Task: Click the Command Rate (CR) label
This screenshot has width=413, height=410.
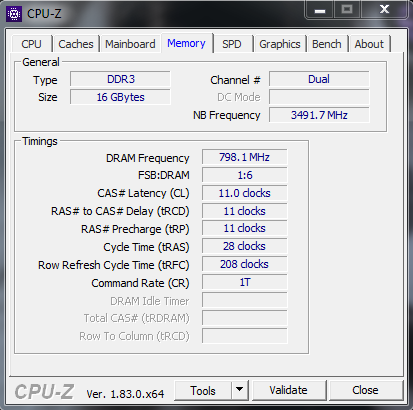Action: click(x=140, y=283)
